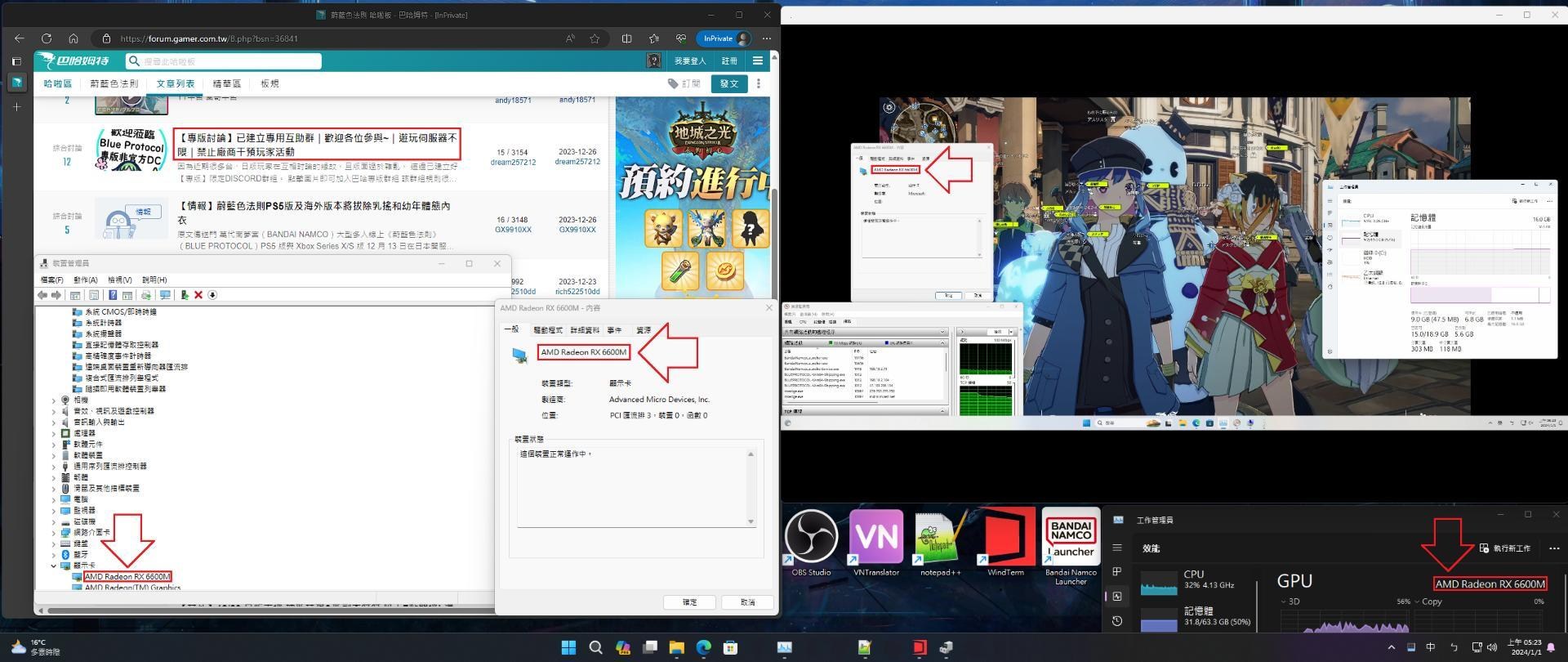This screenshot has width=1568, height=662.
Task: Open the Edge favorites list icon
Action: pos(654,38)
